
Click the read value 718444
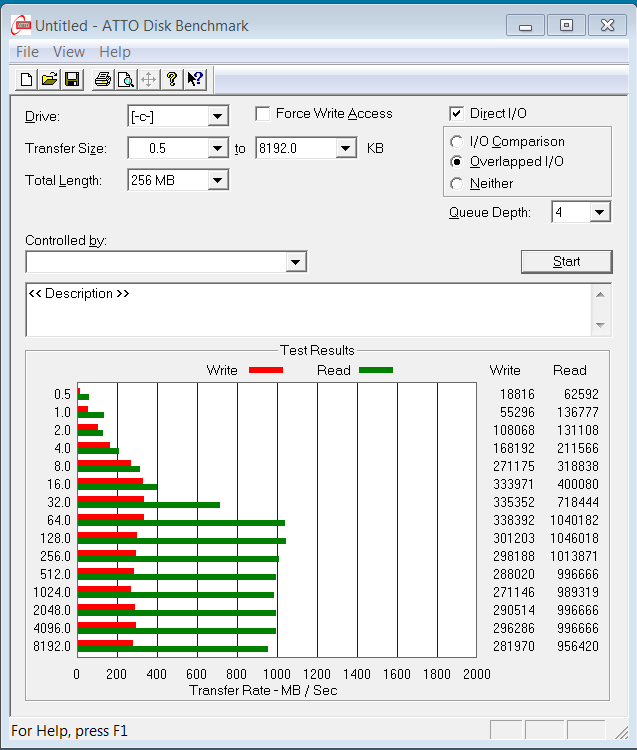click(x=578, y=502)
